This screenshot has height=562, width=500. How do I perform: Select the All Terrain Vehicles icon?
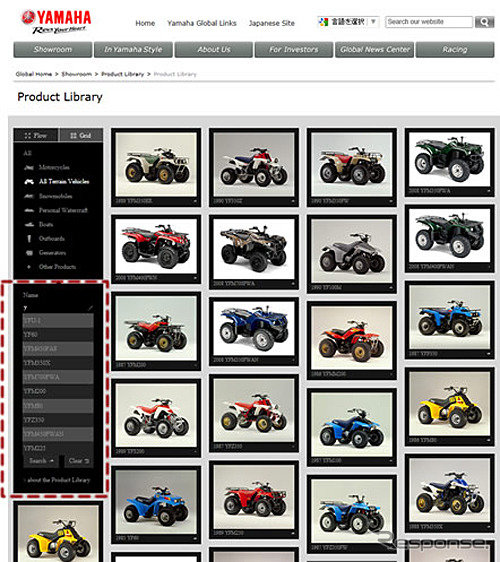29,182
